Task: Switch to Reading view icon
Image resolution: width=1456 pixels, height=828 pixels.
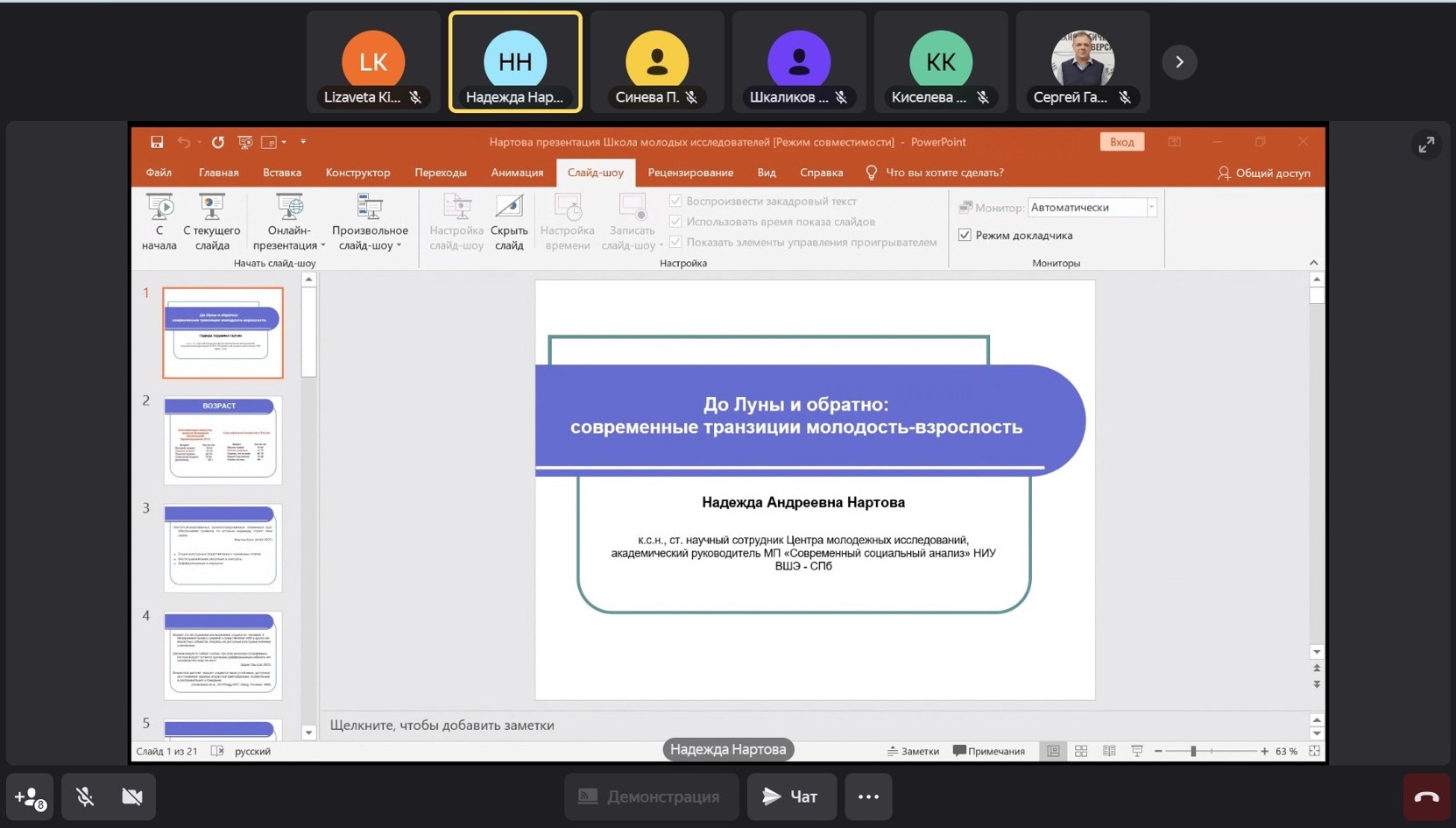Action: tap(1109, 751)
